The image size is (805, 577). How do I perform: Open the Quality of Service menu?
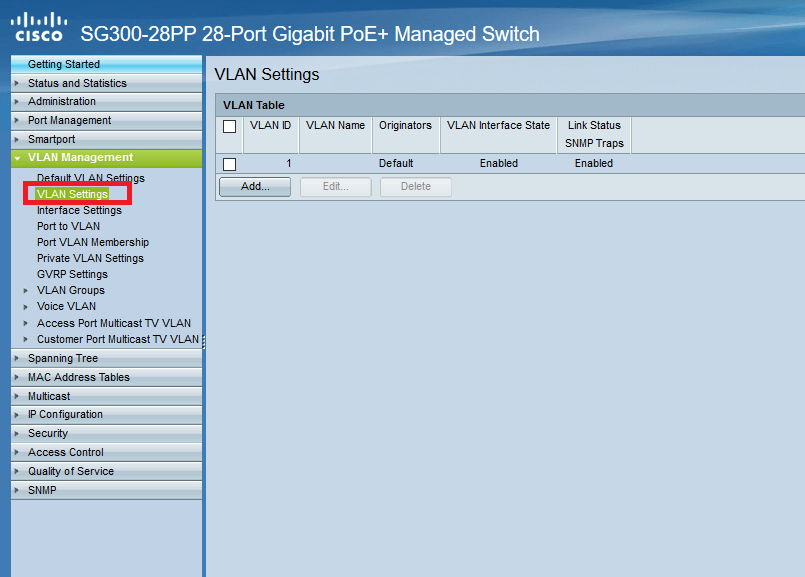106,471
